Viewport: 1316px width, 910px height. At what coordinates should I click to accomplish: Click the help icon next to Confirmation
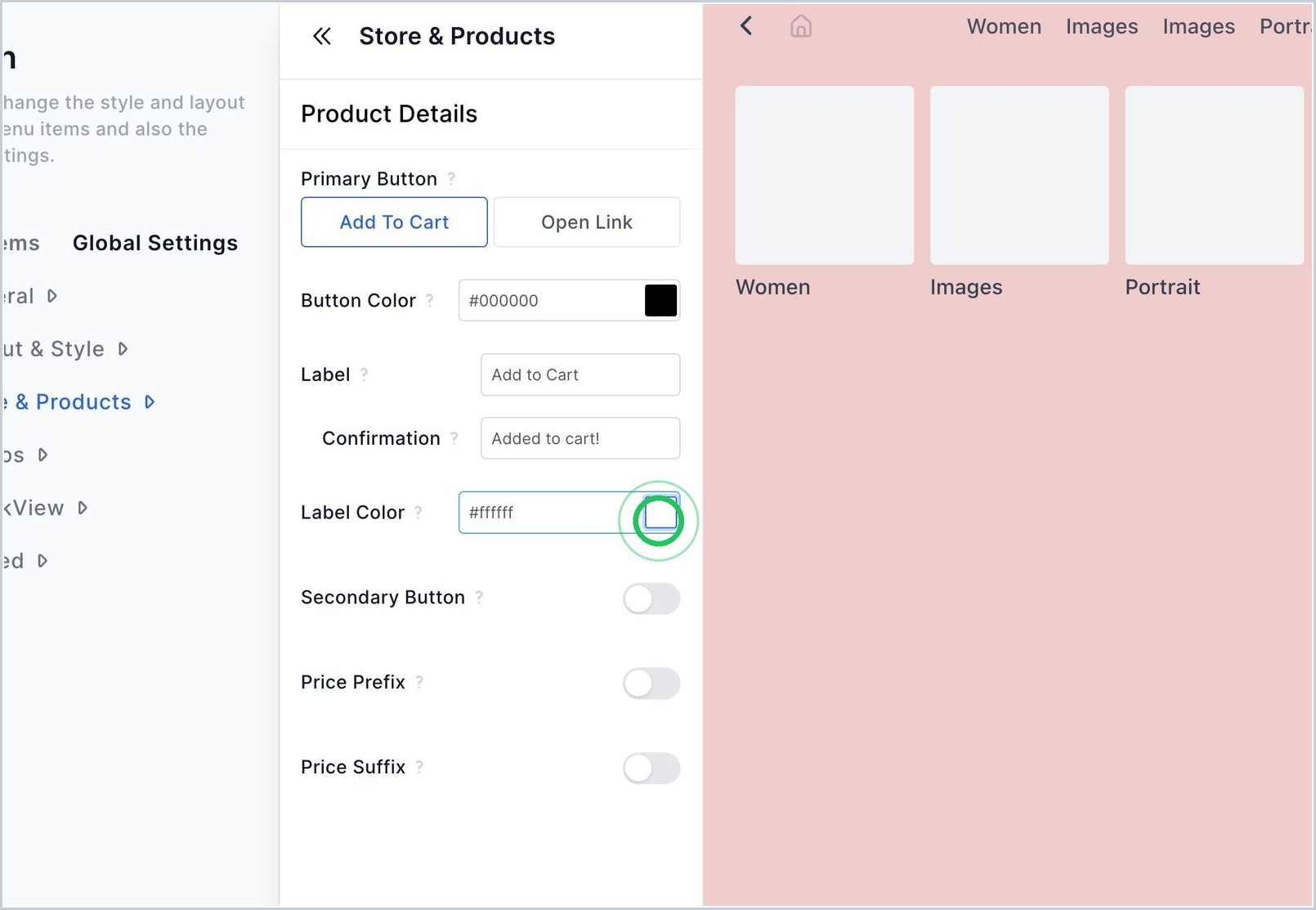[x=454, y=438]
